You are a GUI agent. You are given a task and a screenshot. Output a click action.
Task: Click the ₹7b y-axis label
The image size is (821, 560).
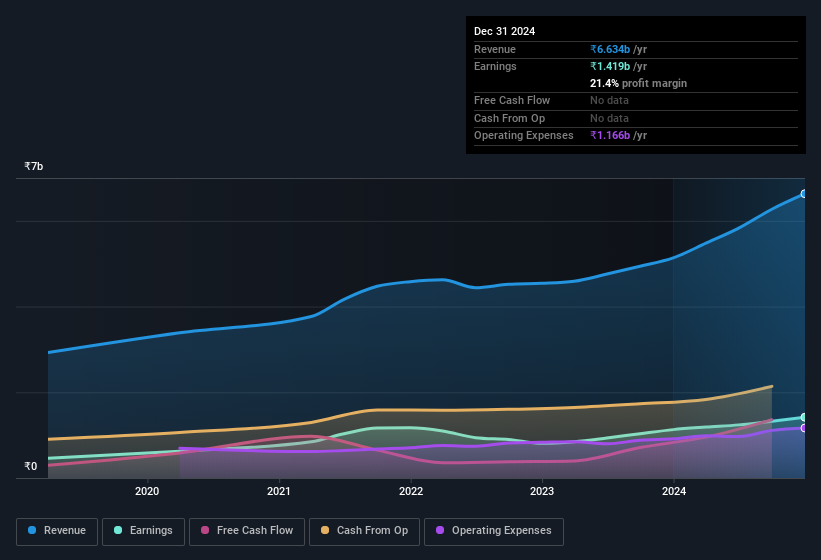[x=34, y=166]
